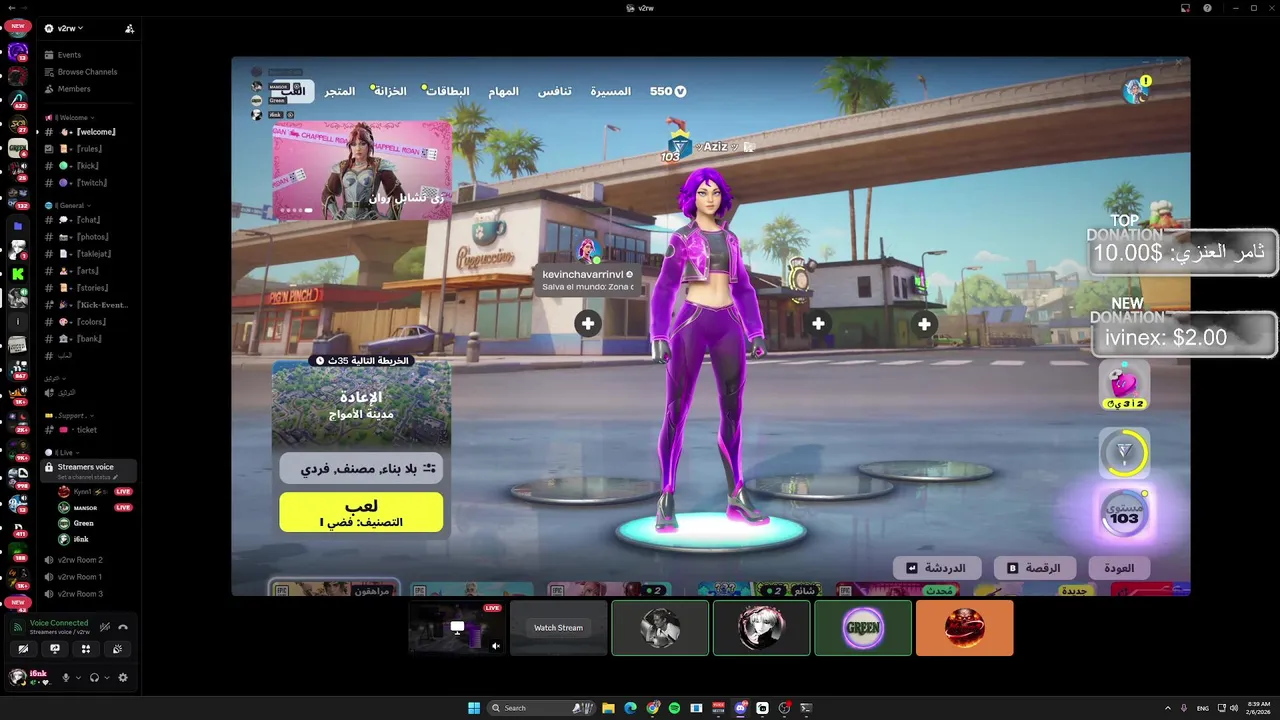Open the soundboard icon in voice panel
Image resolution: width=1280 pixels, height=720 pixels.
tap(117, 649)
